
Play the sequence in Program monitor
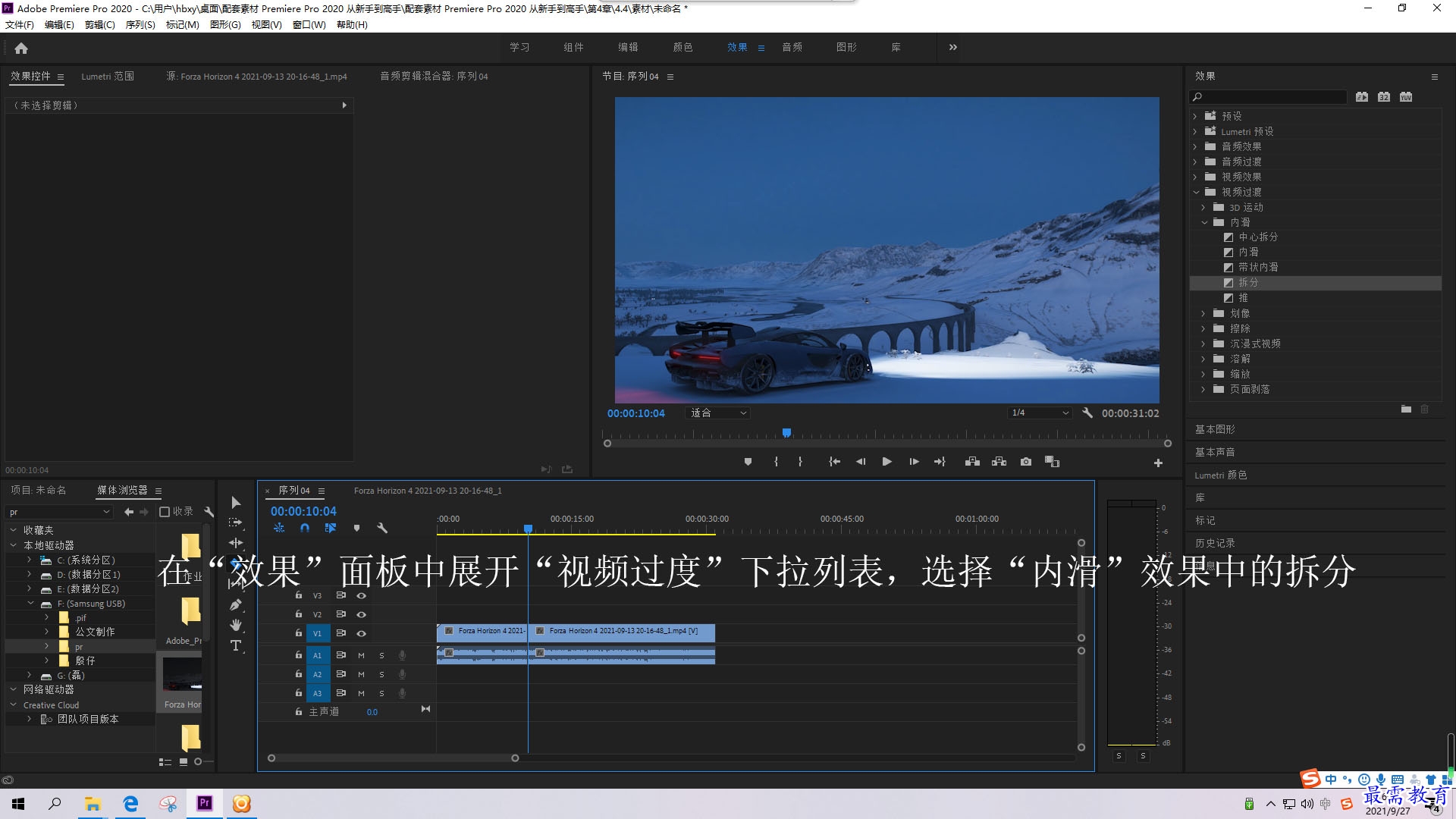886,462
